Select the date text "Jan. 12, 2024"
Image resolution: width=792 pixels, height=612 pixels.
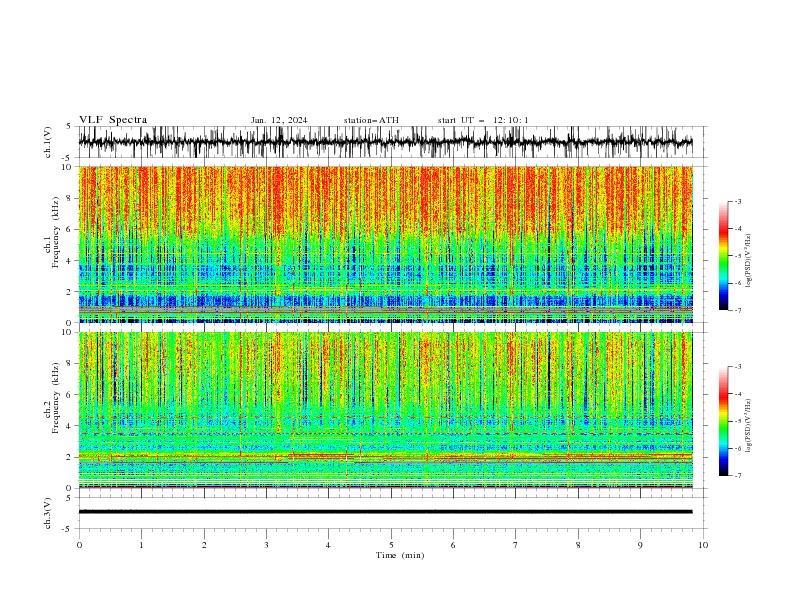(x=279, y=120)
